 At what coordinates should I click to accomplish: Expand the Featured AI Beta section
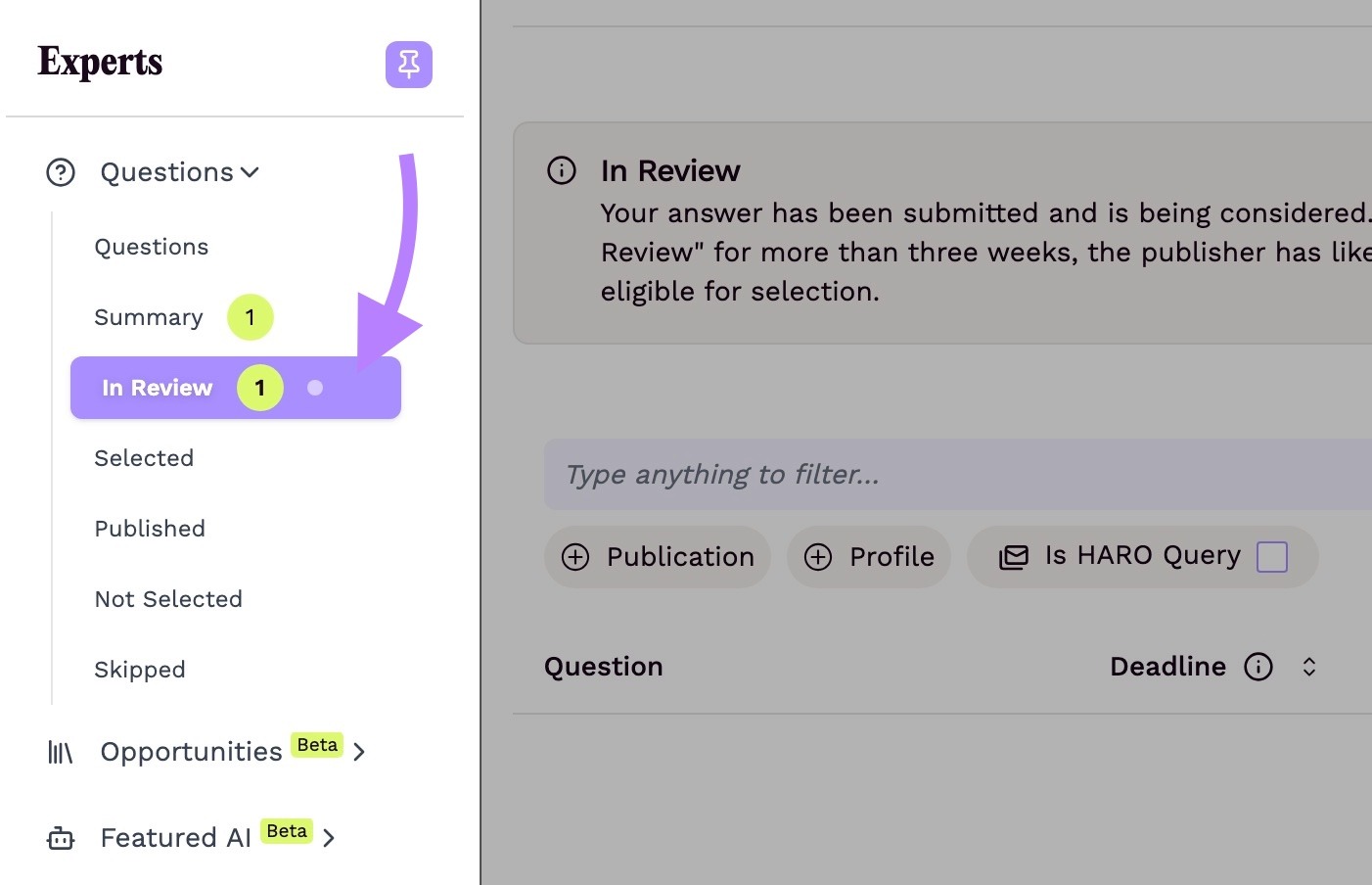coord(329,838)
